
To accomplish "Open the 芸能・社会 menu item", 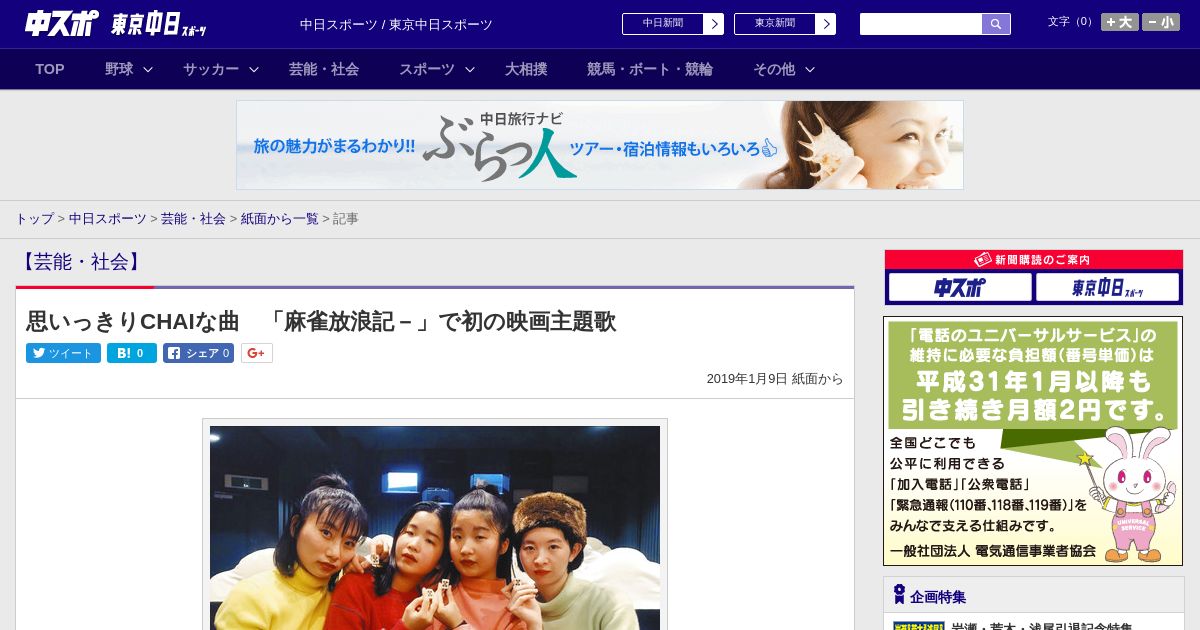I will point(324,69).
